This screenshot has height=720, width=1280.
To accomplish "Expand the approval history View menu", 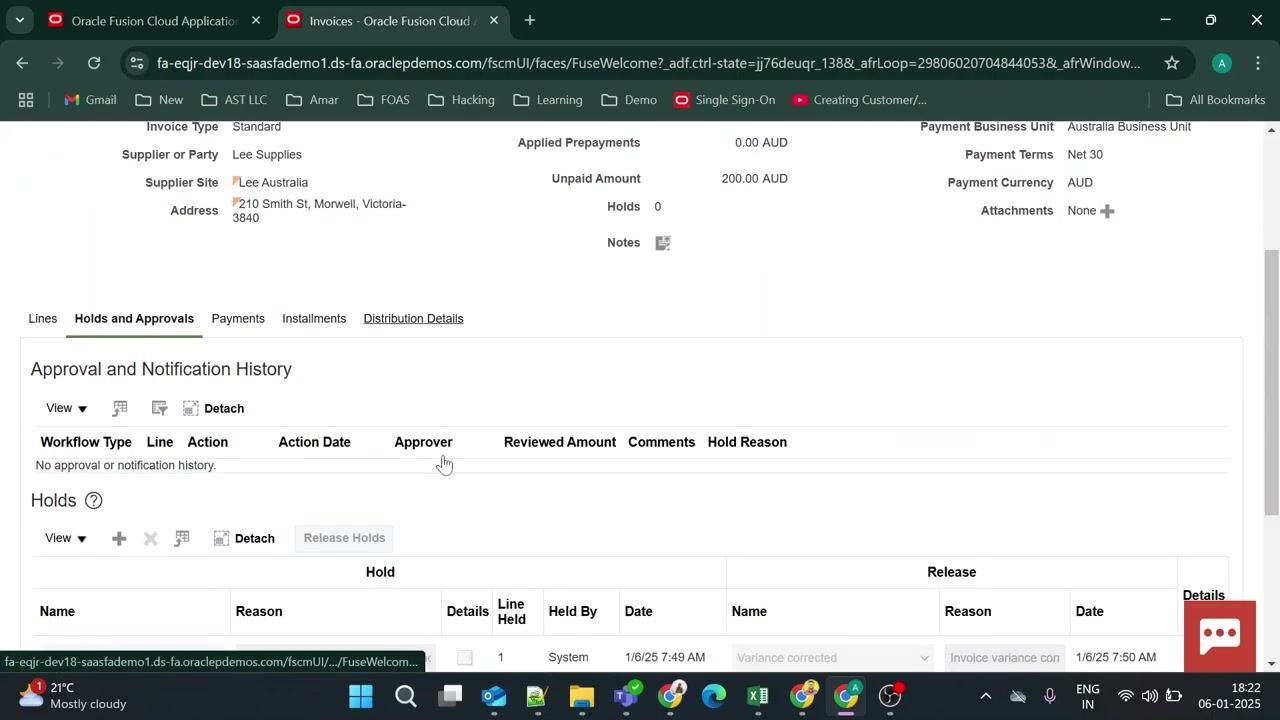I will pos(67,408).
